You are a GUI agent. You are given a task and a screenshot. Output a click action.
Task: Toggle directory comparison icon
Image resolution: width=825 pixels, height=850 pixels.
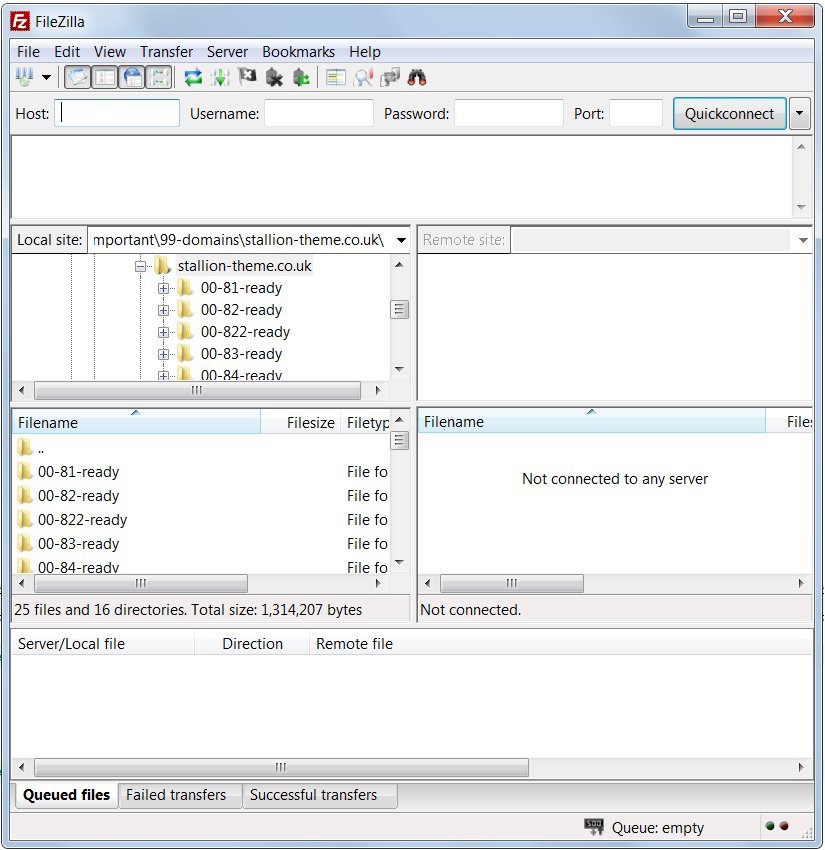tap(363, 78)
